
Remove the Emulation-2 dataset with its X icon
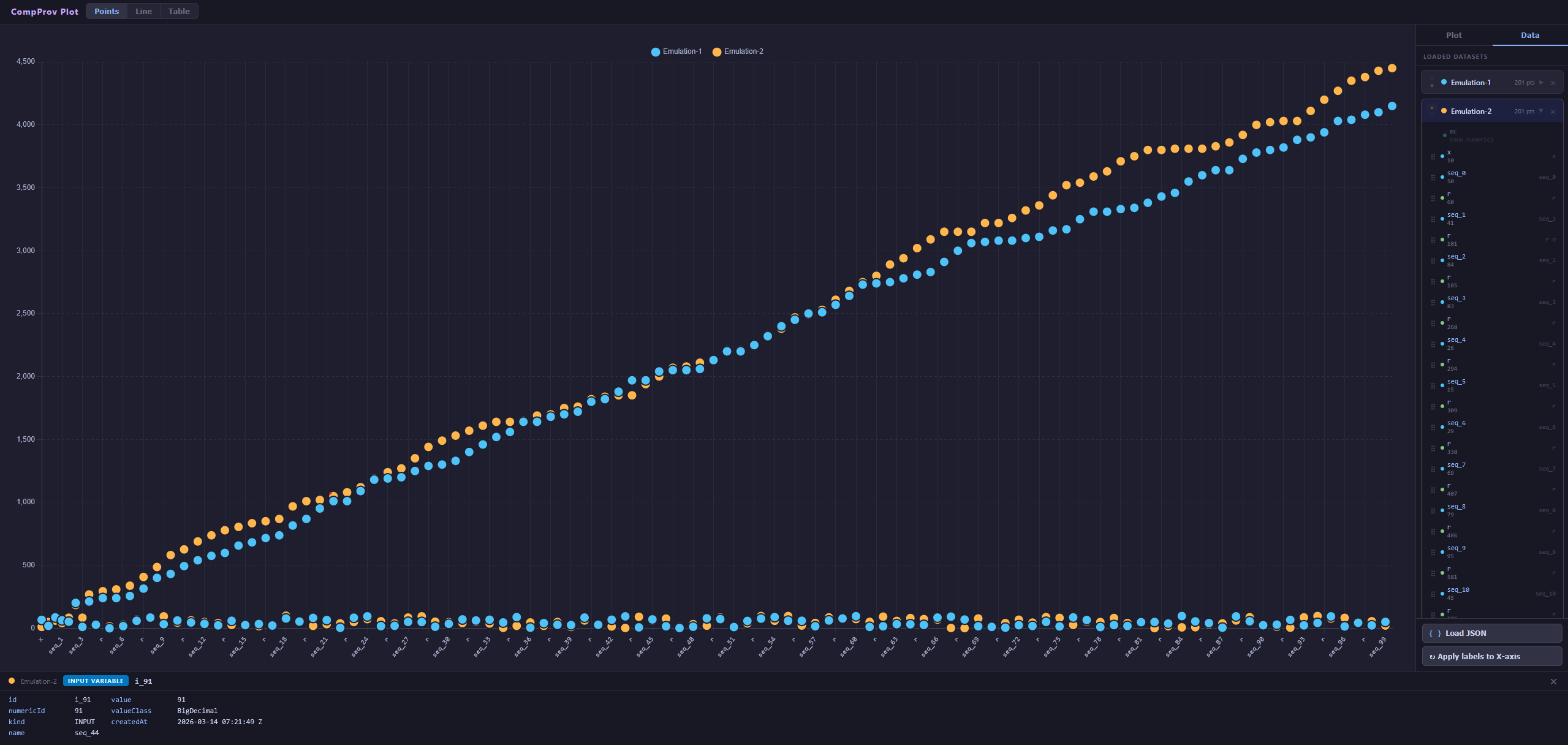click(1553, 112)
